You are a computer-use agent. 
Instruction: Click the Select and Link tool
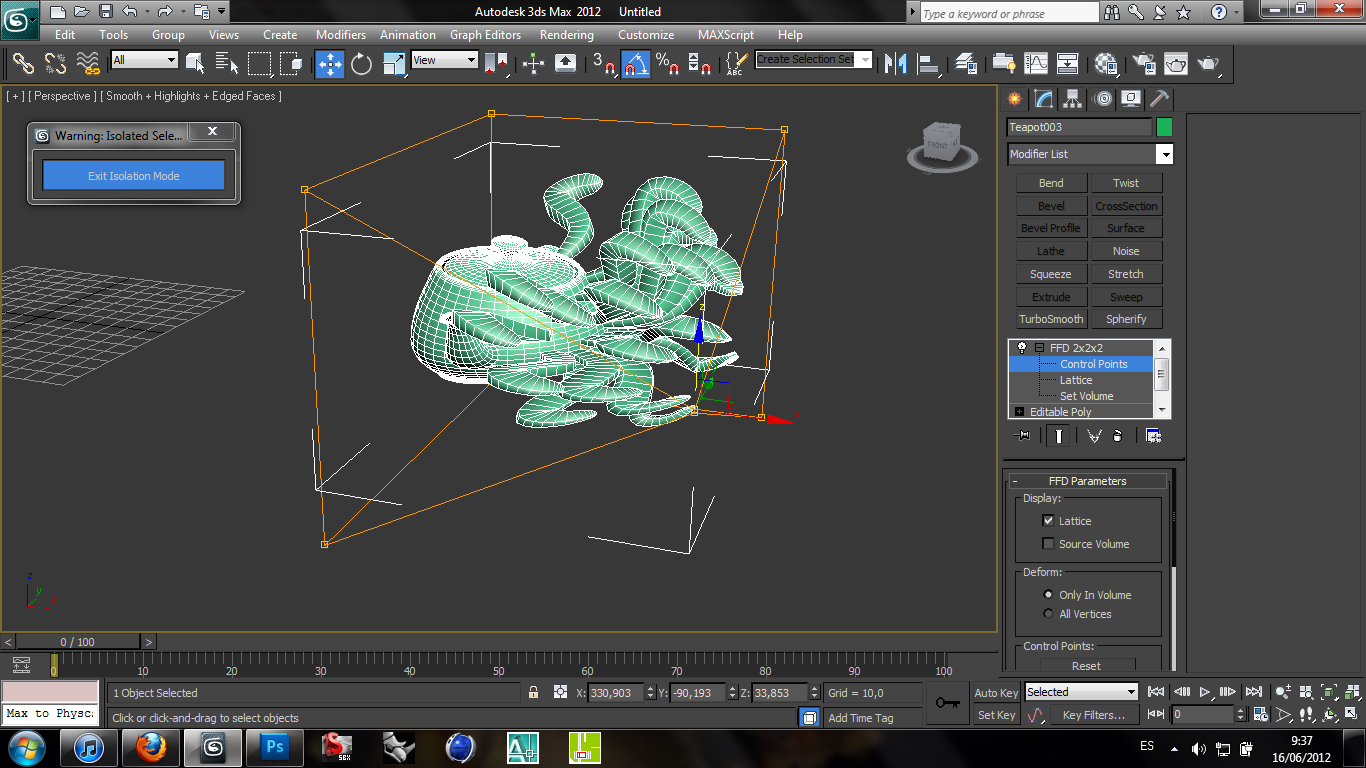point(23,64)
